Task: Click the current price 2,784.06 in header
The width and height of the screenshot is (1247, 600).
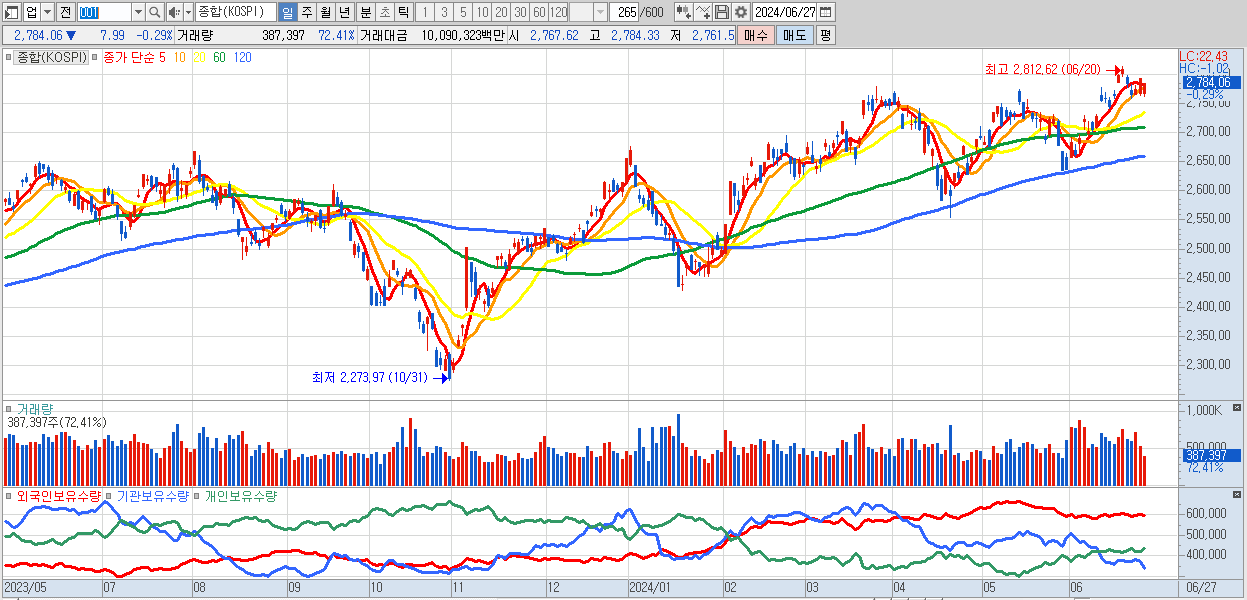Action: (x=39, y=35)
